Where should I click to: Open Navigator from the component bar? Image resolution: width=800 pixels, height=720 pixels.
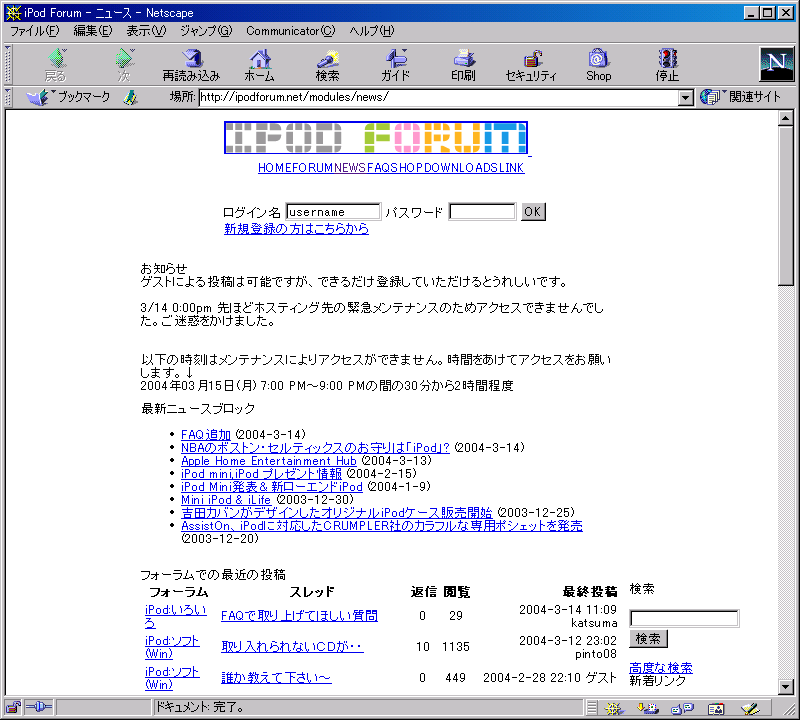click(614, 708)
